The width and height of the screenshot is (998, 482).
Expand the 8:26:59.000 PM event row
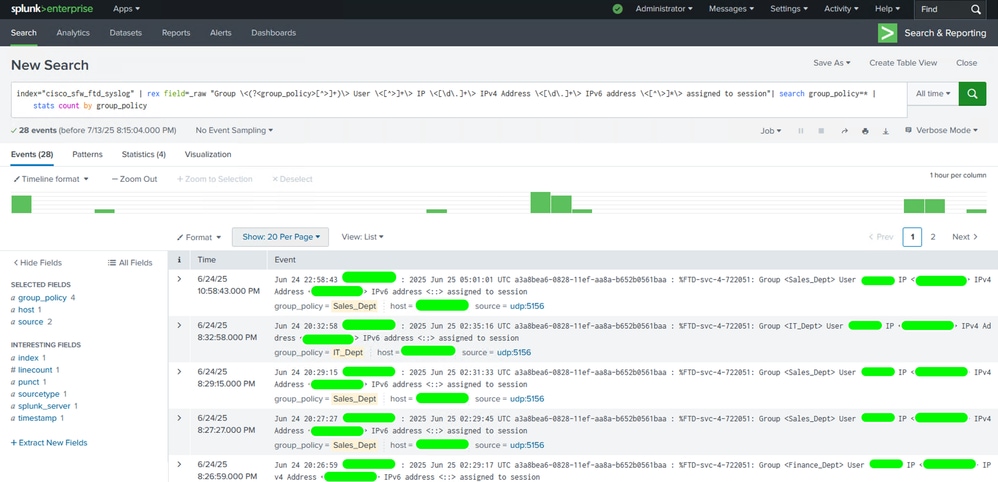click(179, 464)
